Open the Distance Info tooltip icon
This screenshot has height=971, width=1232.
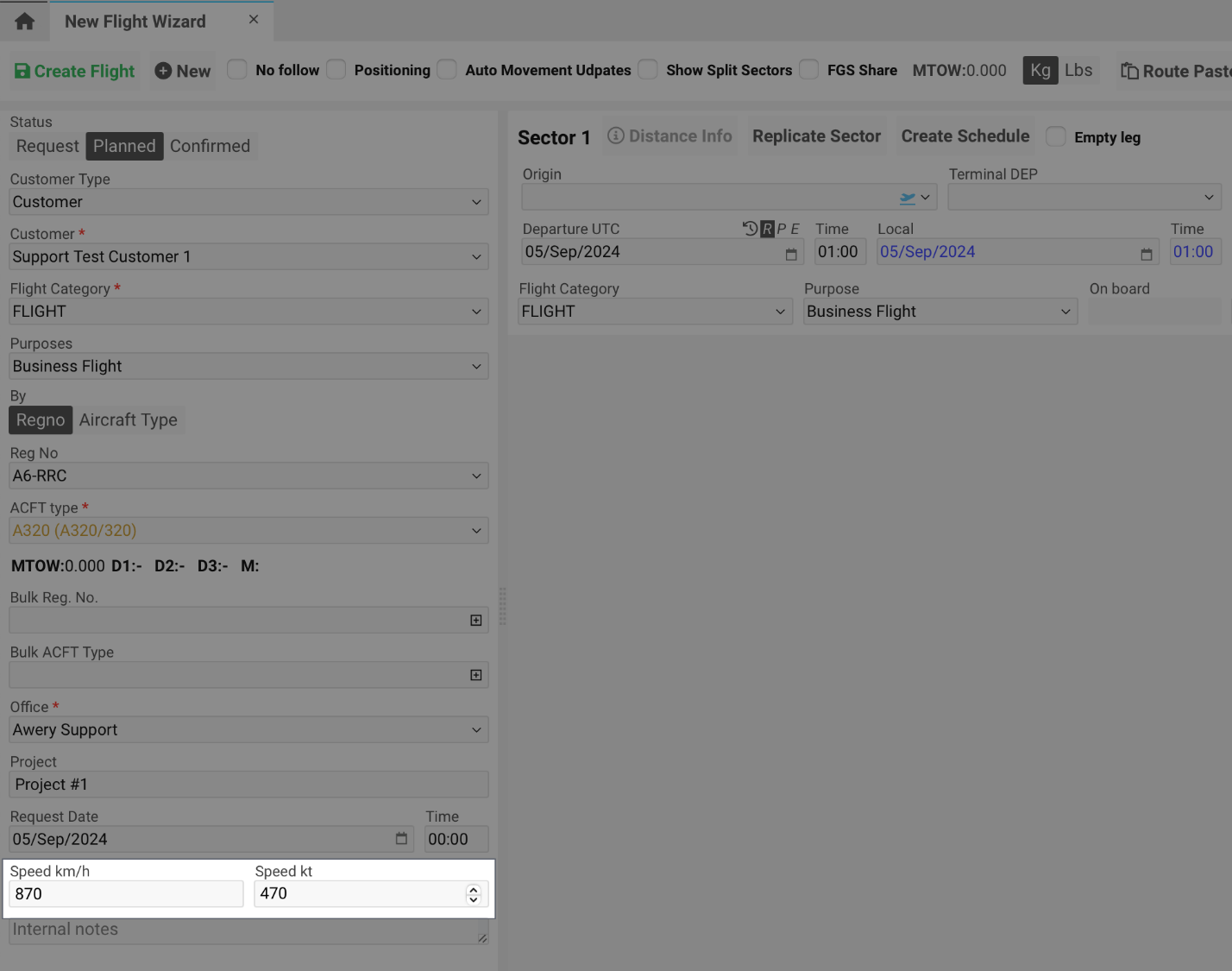click(615, 136)
